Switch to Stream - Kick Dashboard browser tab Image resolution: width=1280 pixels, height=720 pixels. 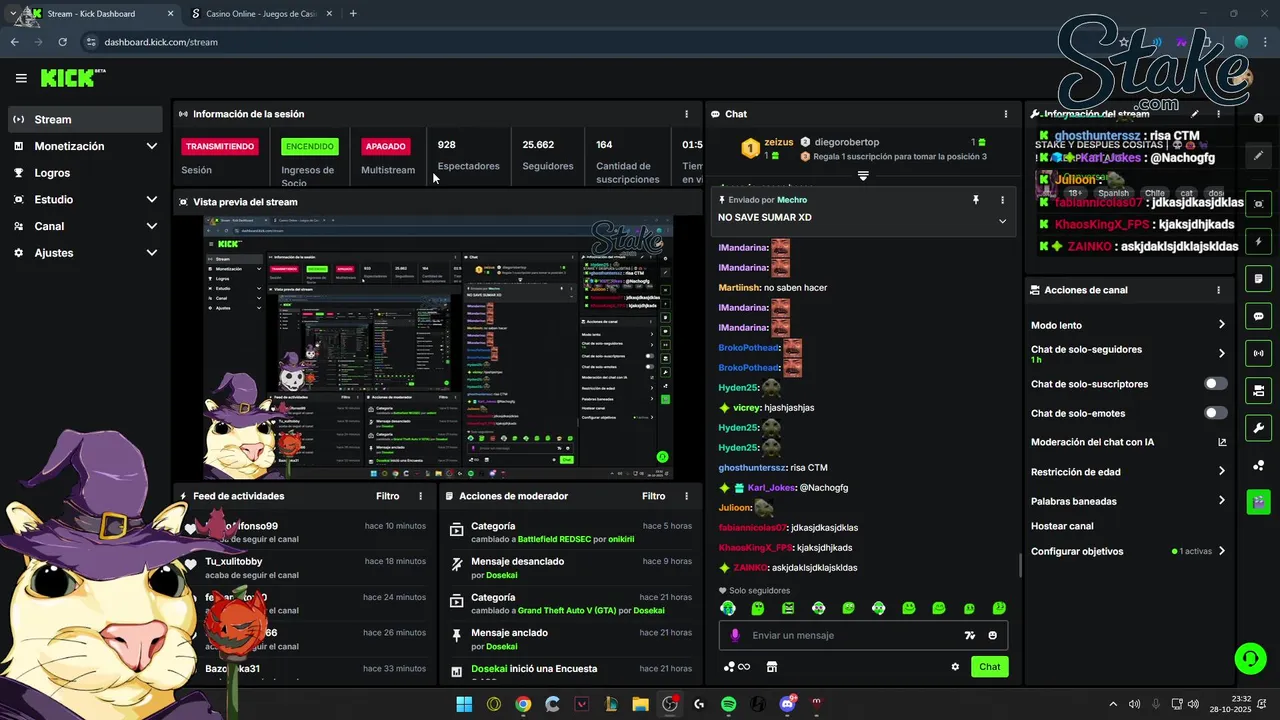click(100, 14)
